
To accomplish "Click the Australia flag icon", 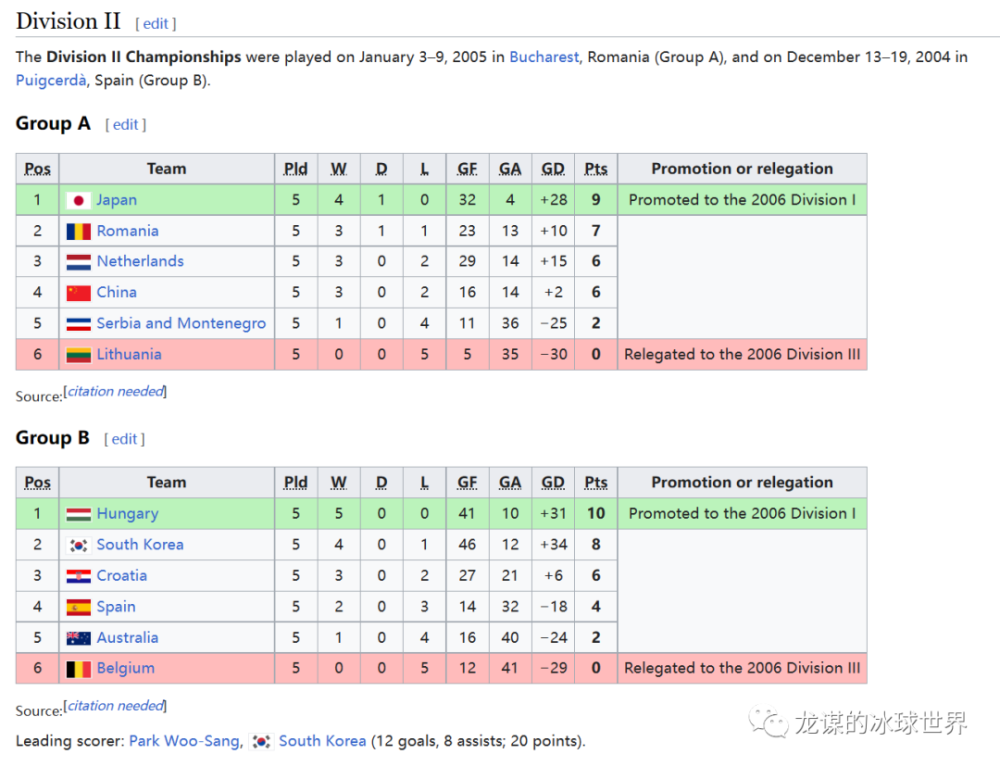I will tap(78, 638).
